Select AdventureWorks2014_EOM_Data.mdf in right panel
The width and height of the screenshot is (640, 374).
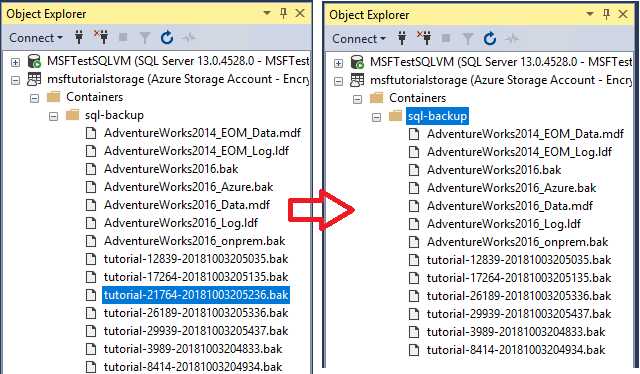[x=525, y=134]
